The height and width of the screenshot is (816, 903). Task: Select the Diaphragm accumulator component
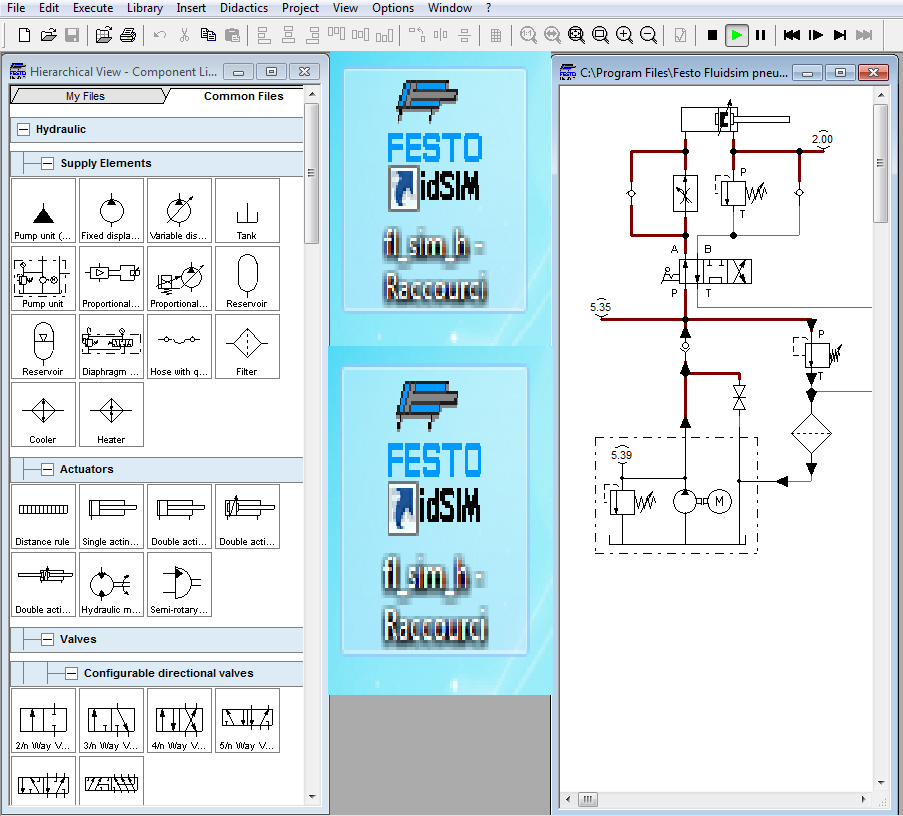[x=111, y=346]
